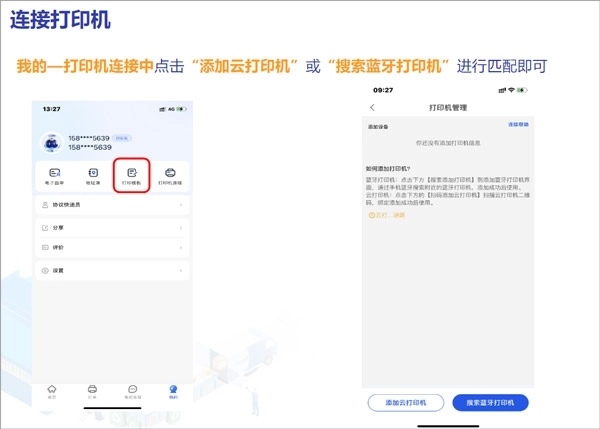Tap the small badge beside phone number

click(x=122, y=137)
